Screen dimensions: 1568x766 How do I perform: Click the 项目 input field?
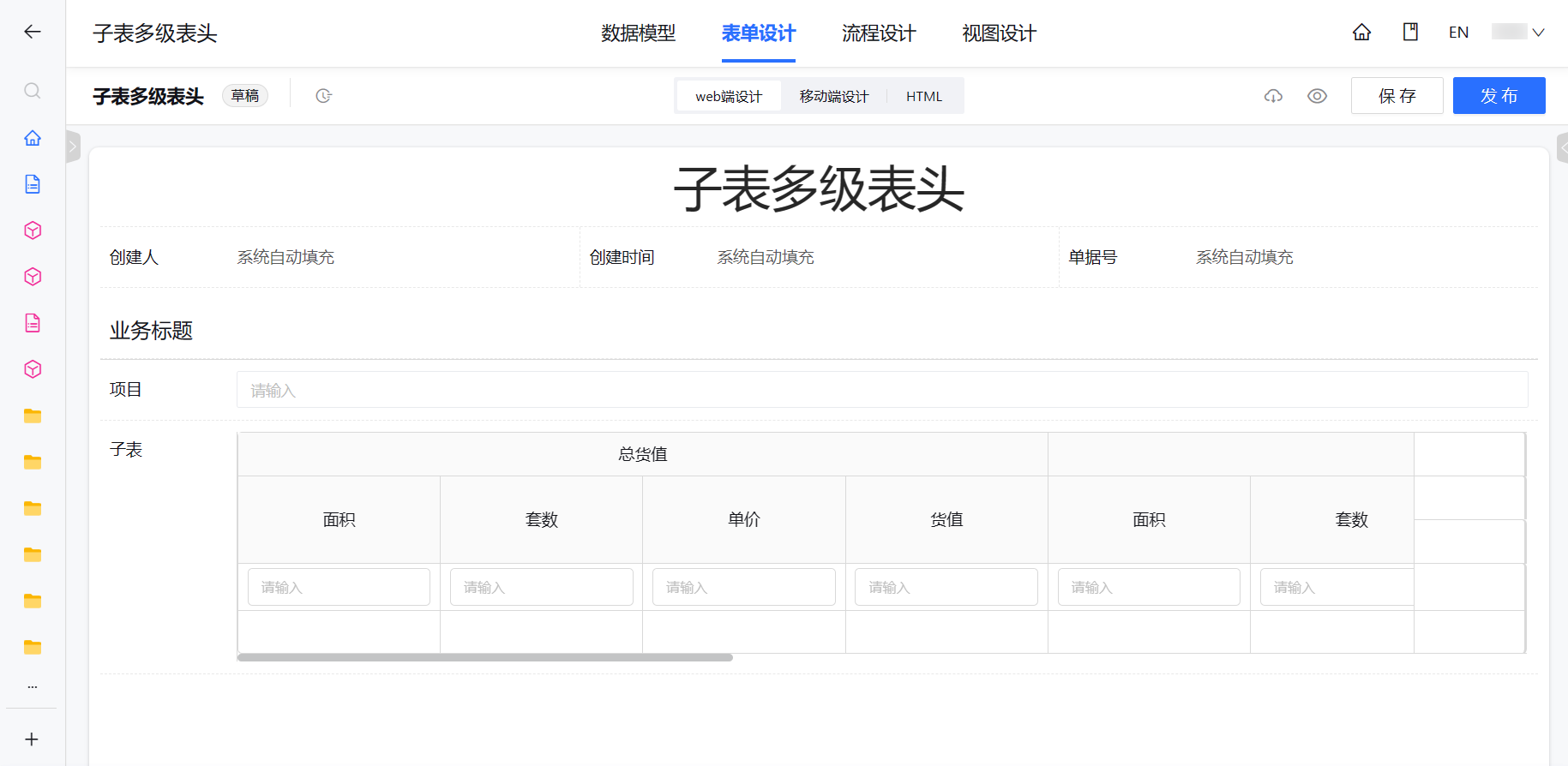(882, 390)
